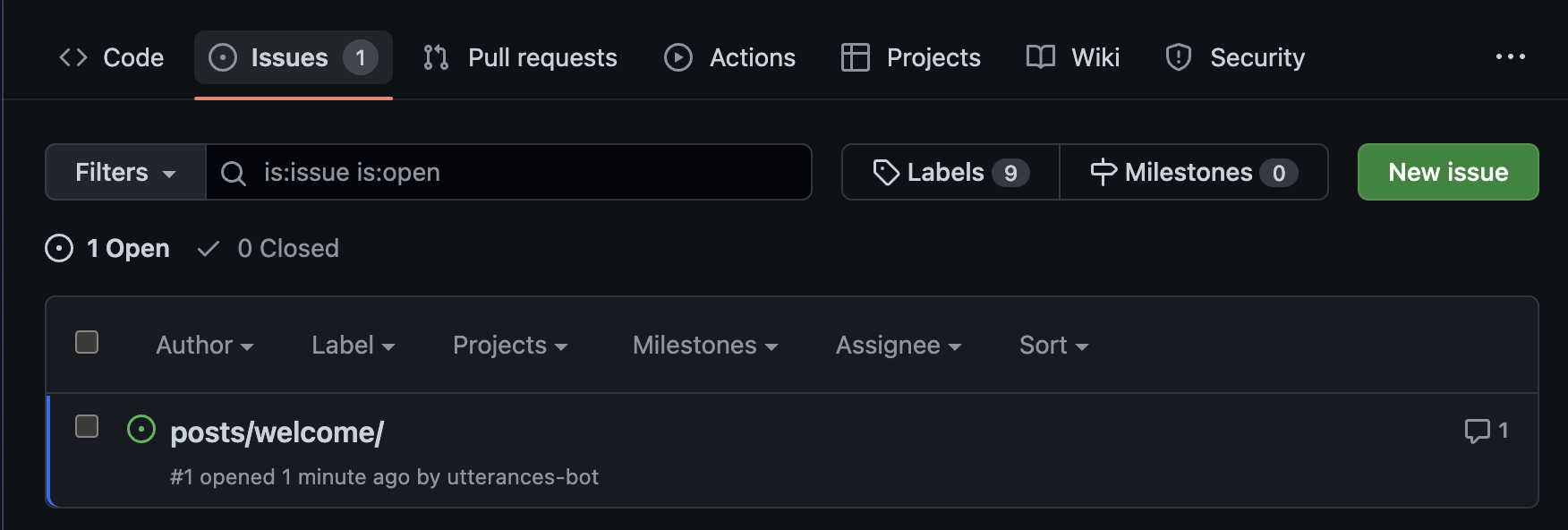This screenshot has height=530, width=1568.
Task: Expand the Author filter dropdown
Action: [204, 346]
